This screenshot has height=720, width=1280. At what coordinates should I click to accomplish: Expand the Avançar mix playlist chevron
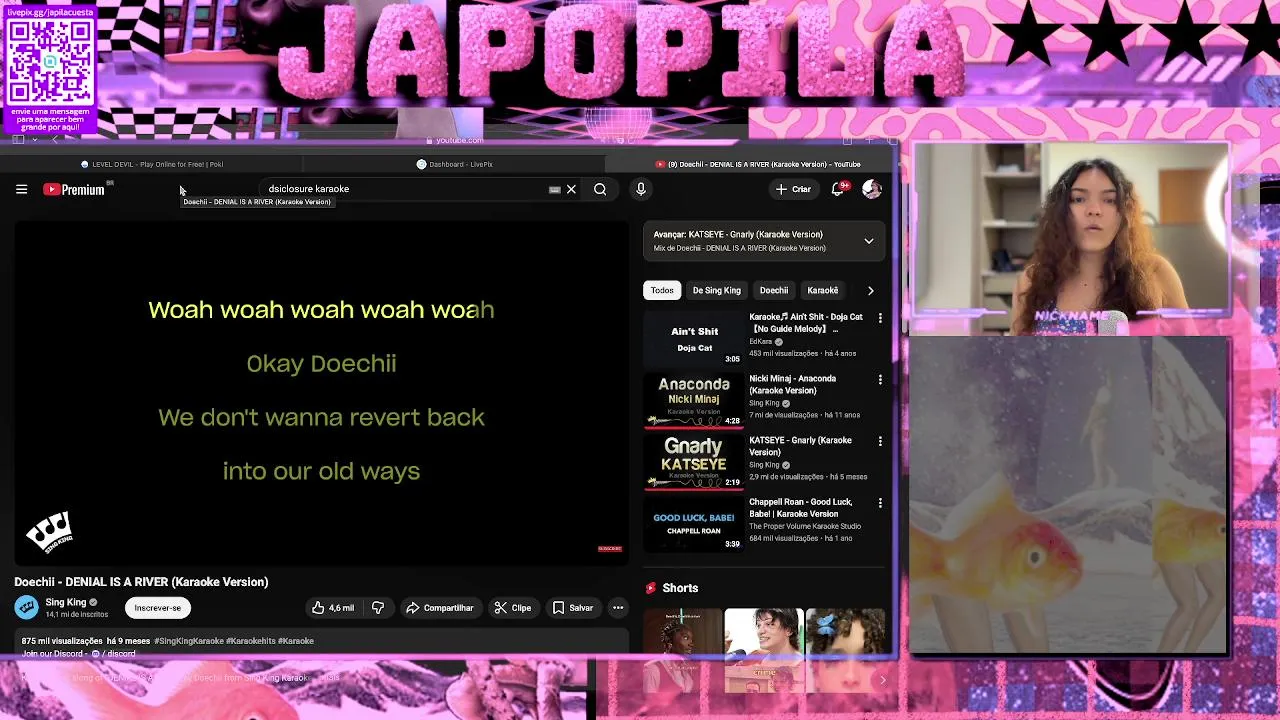coord(869,241)
